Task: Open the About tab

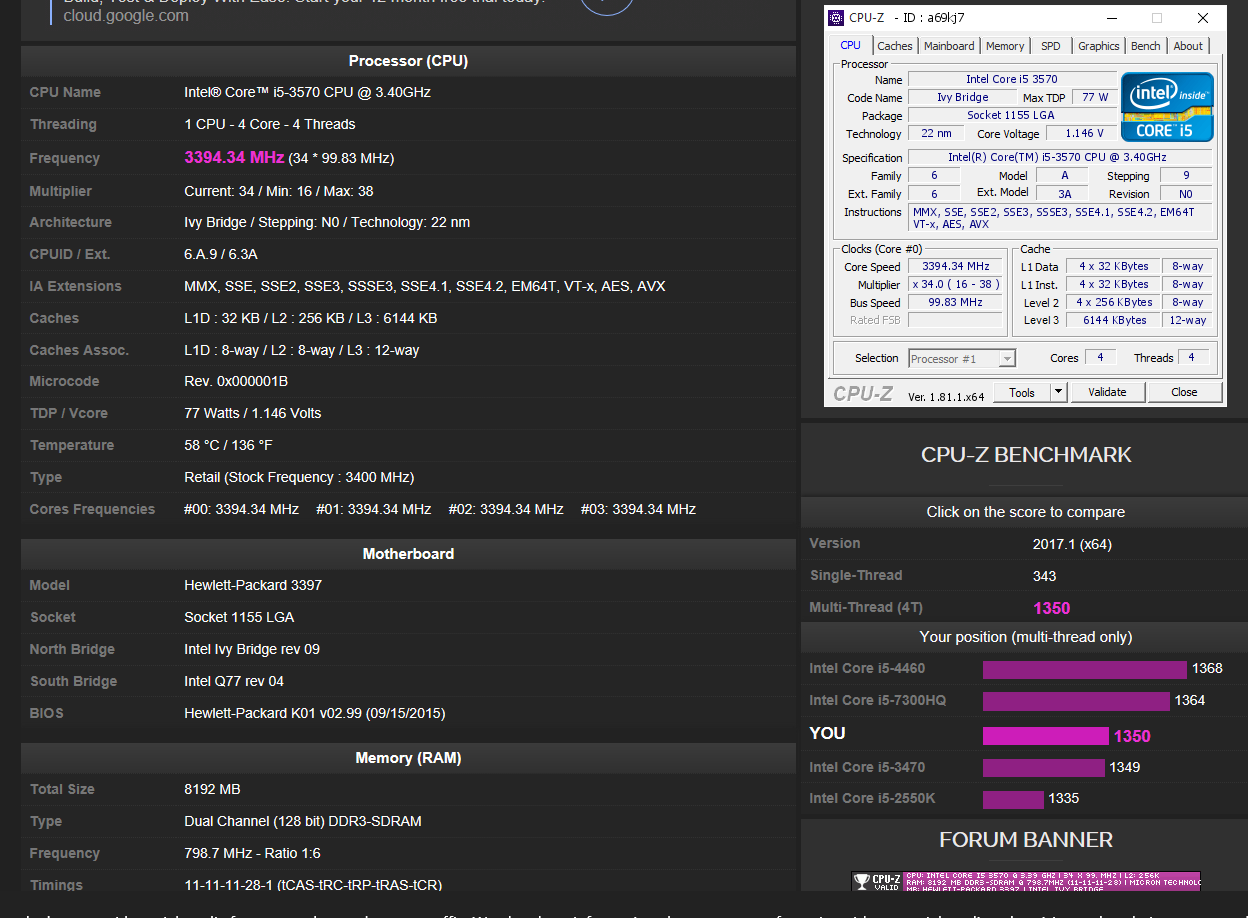Action: point(1188,46)
